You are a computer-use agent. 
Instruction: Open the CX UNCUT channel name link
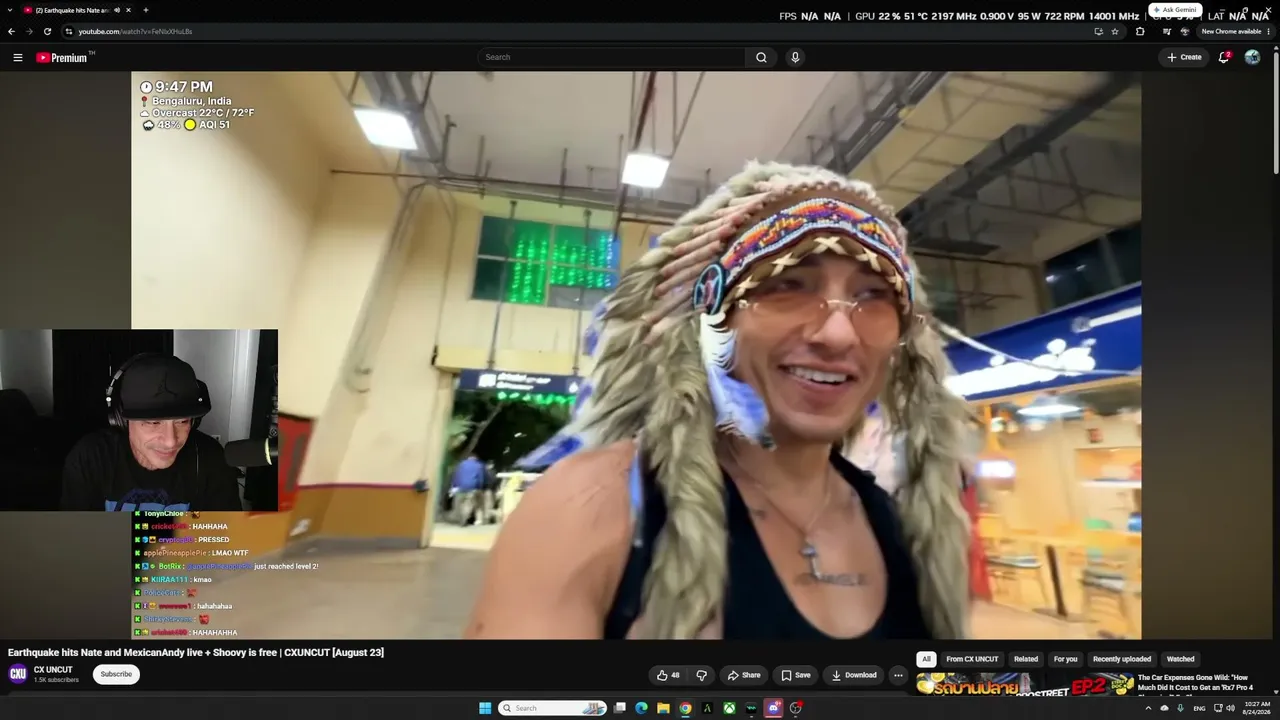coord(53,670)
